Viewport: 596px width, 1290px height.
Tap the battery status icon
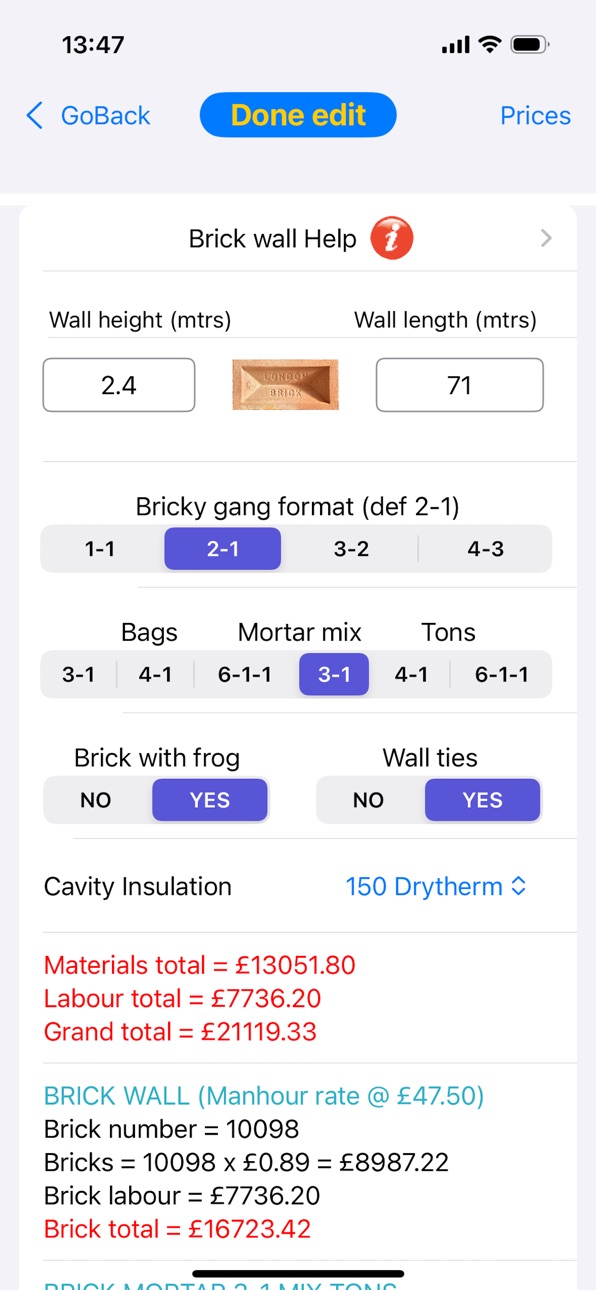[x=529, y=45]
